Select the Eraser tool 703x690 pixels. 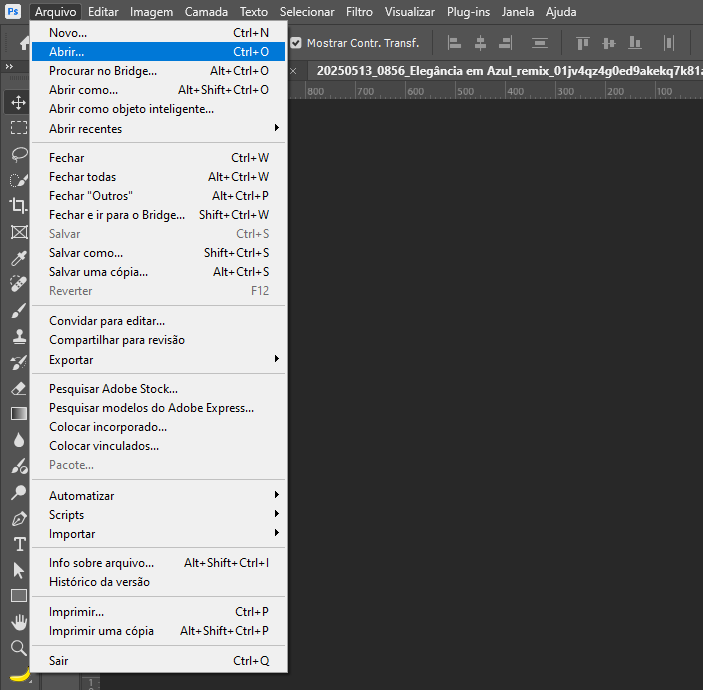click(18, 388)
